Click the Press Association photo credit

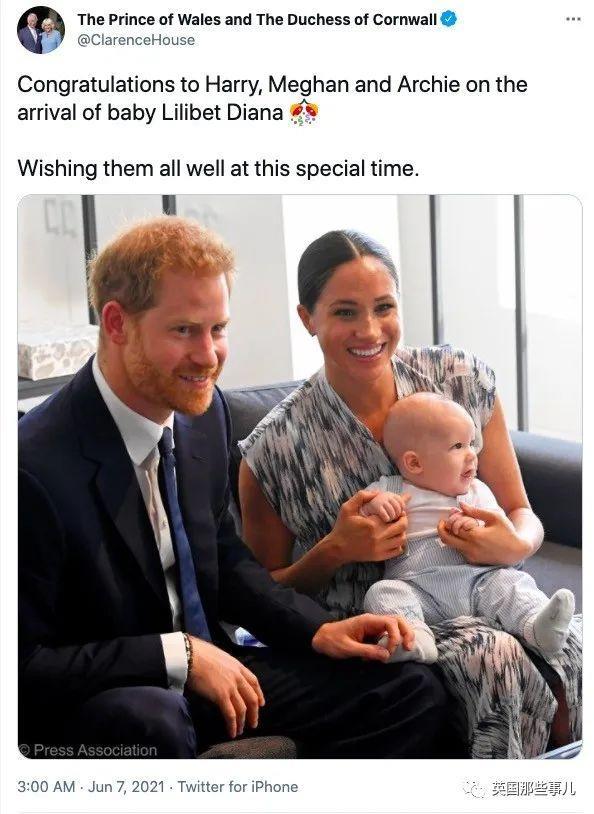tap(88, 750)
